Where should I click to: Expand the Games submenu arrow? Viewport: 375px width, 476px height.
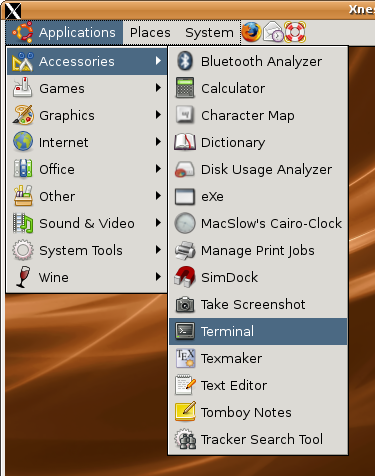click(158, 88)
